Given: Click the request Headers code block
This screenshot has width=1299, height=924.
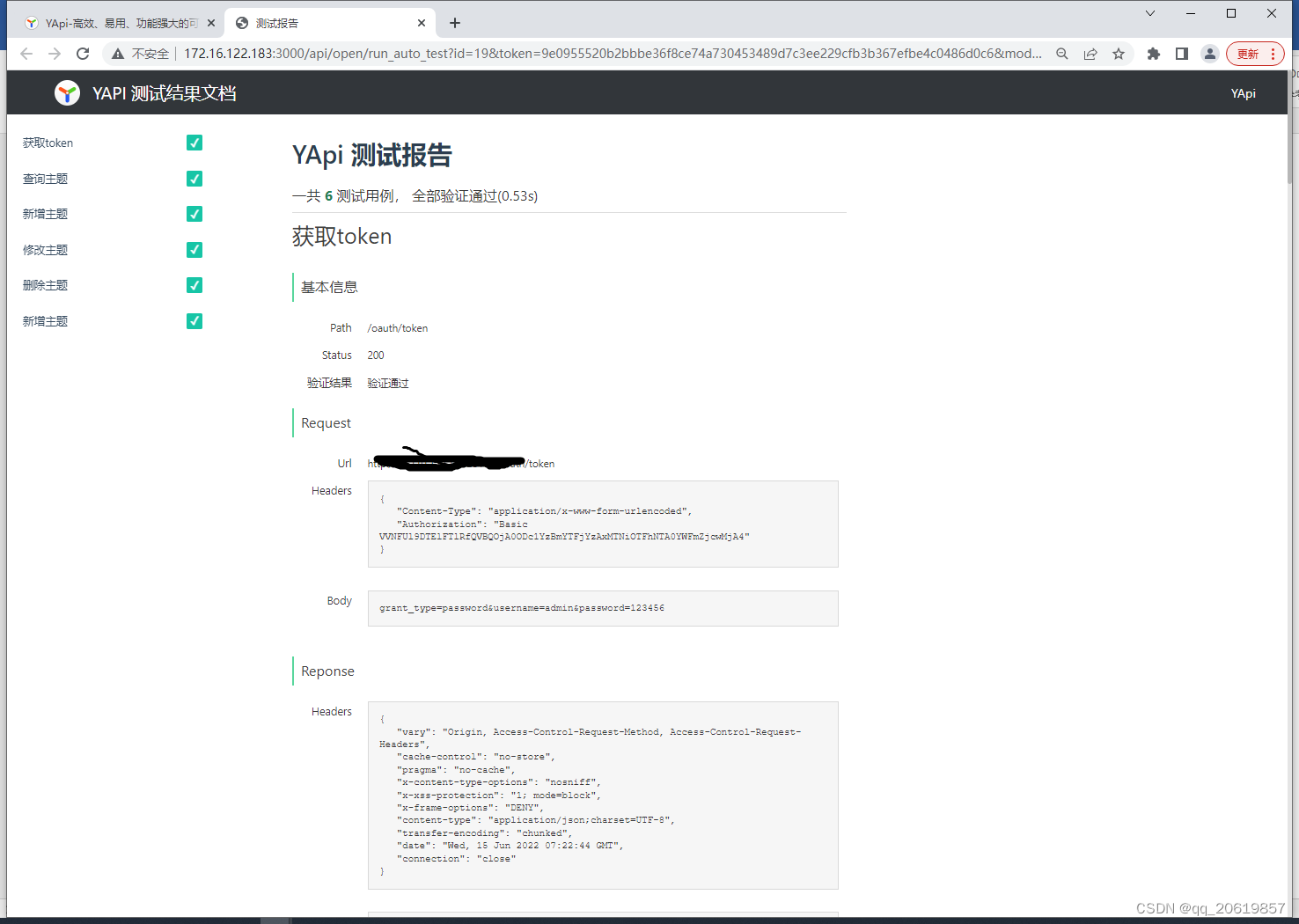Looking at the screenshot, I should [603, 524].
